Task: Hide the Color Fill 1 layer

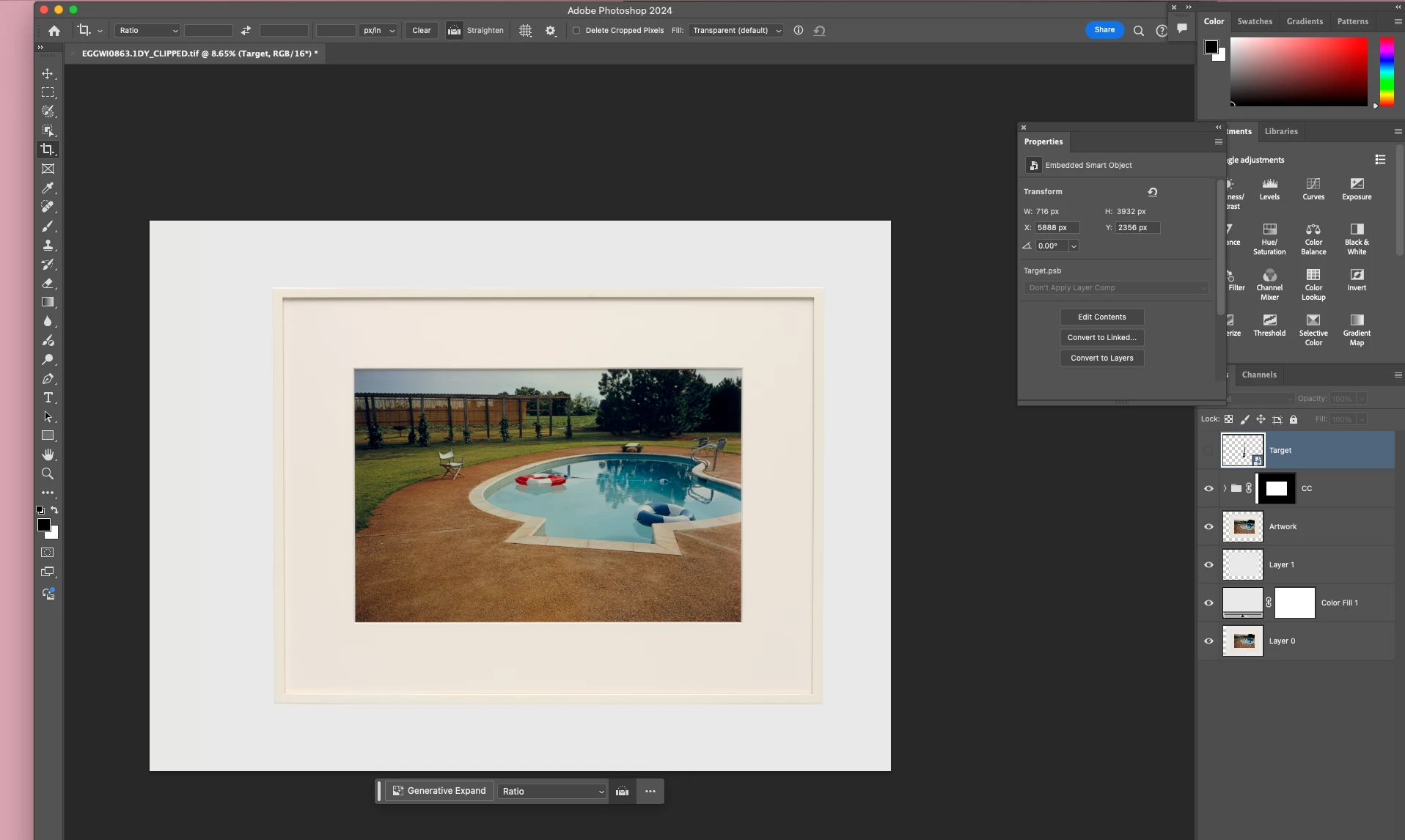Action: [x=1208, y=603]
